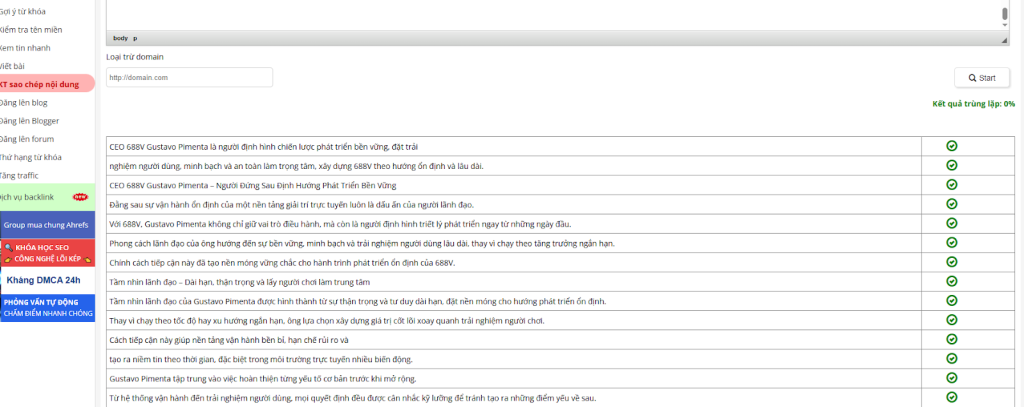
Task: Click the check icon for 'Với 688V, Gustavo Pimenta' row
Action: pyautogui.click(x=951, y=223)
